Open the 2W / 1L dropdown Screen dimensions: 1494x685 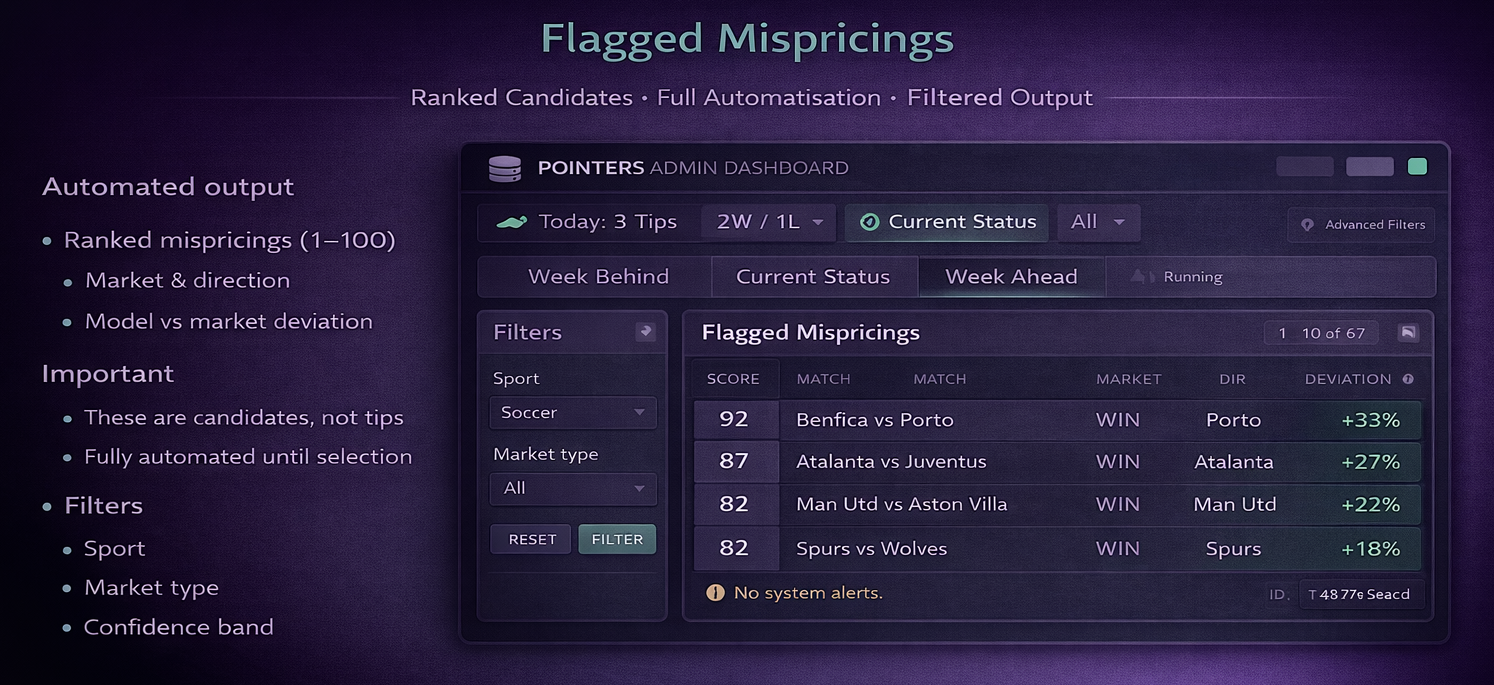click(x=769, y=222)
